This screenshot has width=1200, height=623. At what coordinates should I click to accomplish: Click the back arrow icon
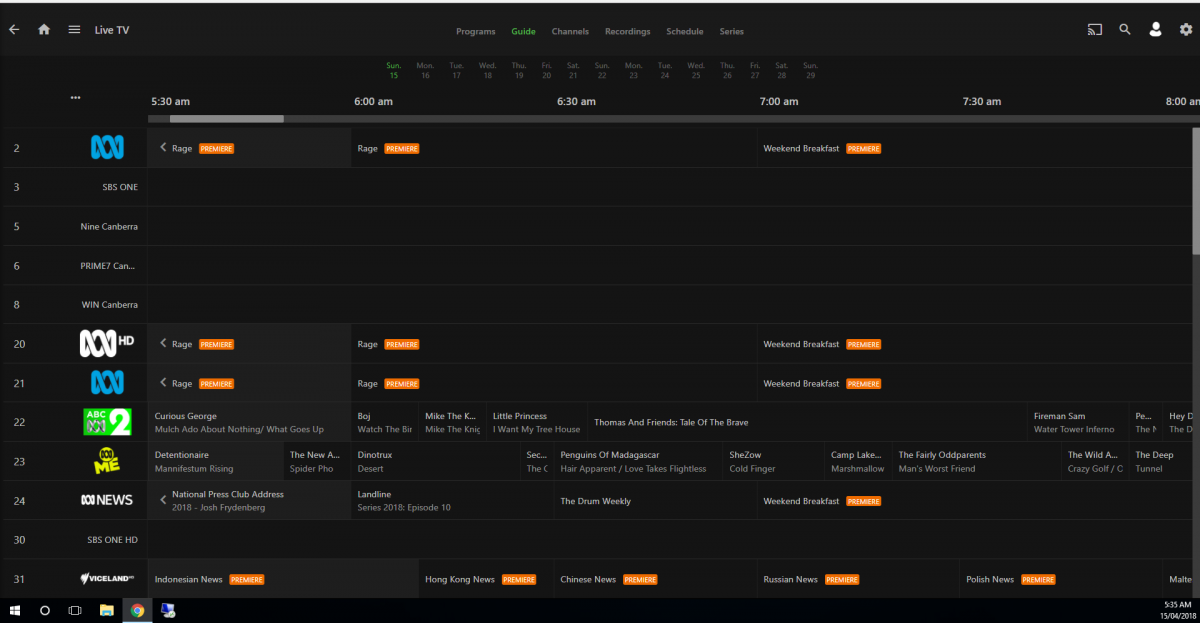pos(14,30)
